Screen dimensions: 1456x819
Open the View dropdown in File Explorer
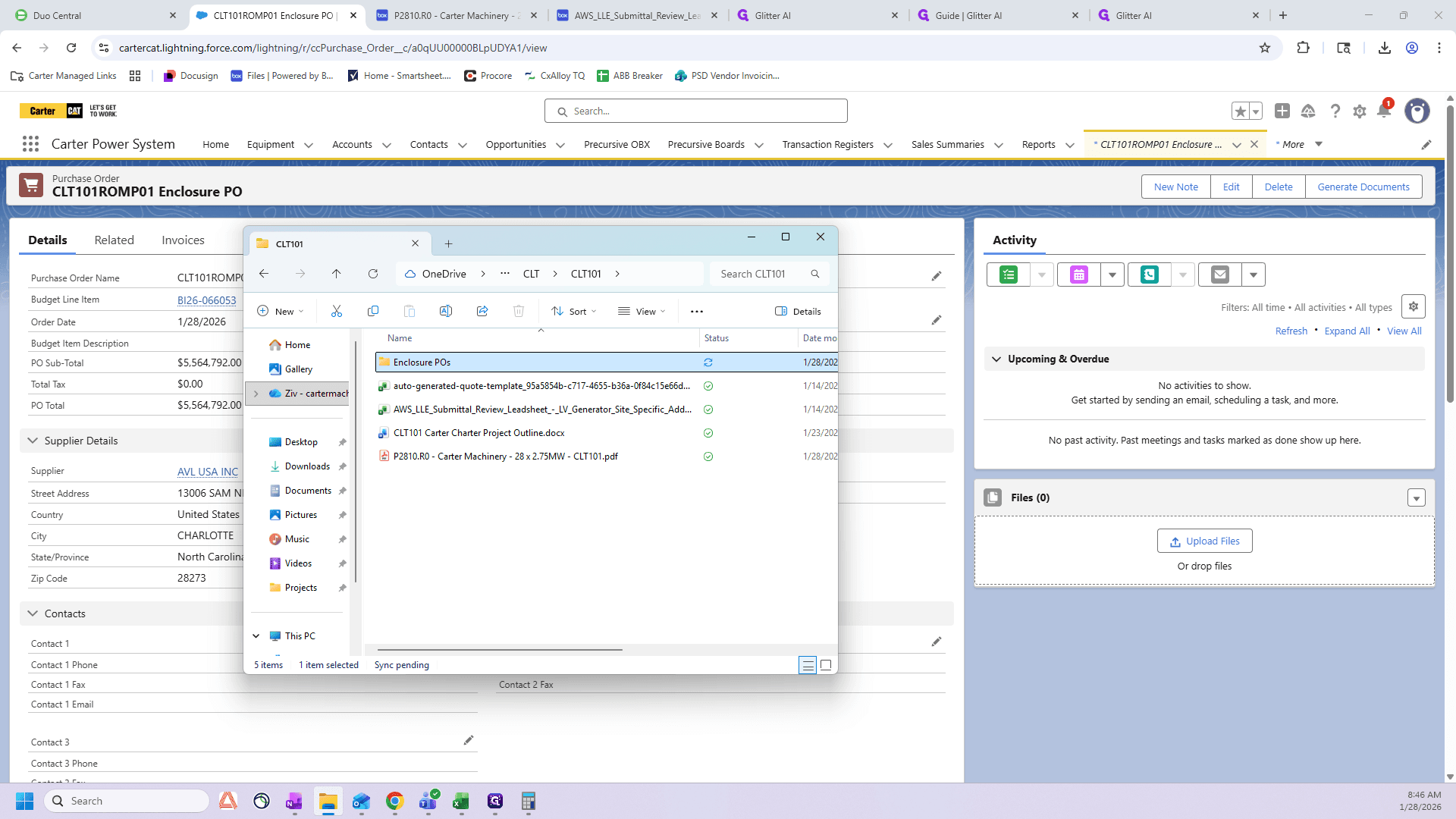pyautogui.click(x=642, y=311)
